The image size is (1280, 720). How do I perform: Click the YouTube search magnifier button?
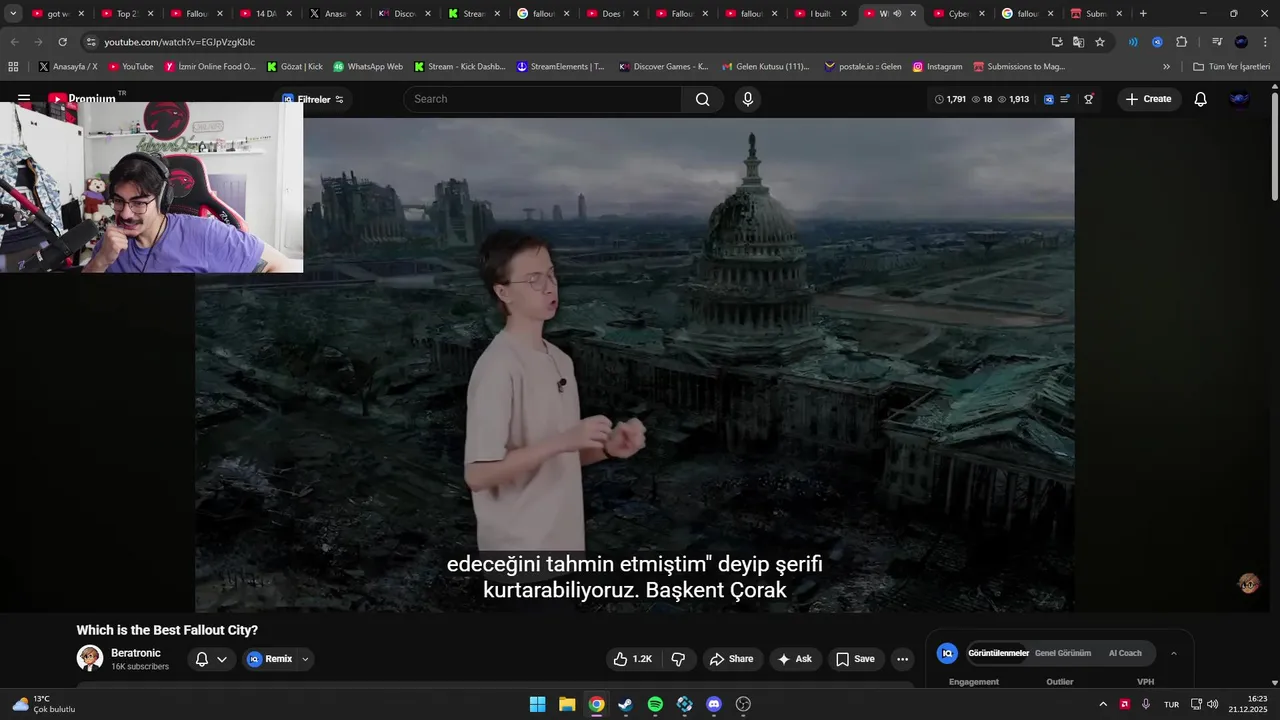[x=702, y=99]
